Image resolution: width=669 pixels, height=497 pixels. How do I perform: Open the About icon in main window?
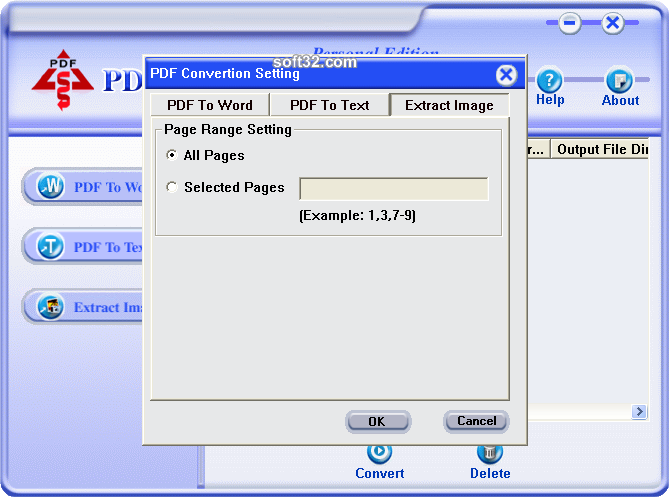pos(619,80)
